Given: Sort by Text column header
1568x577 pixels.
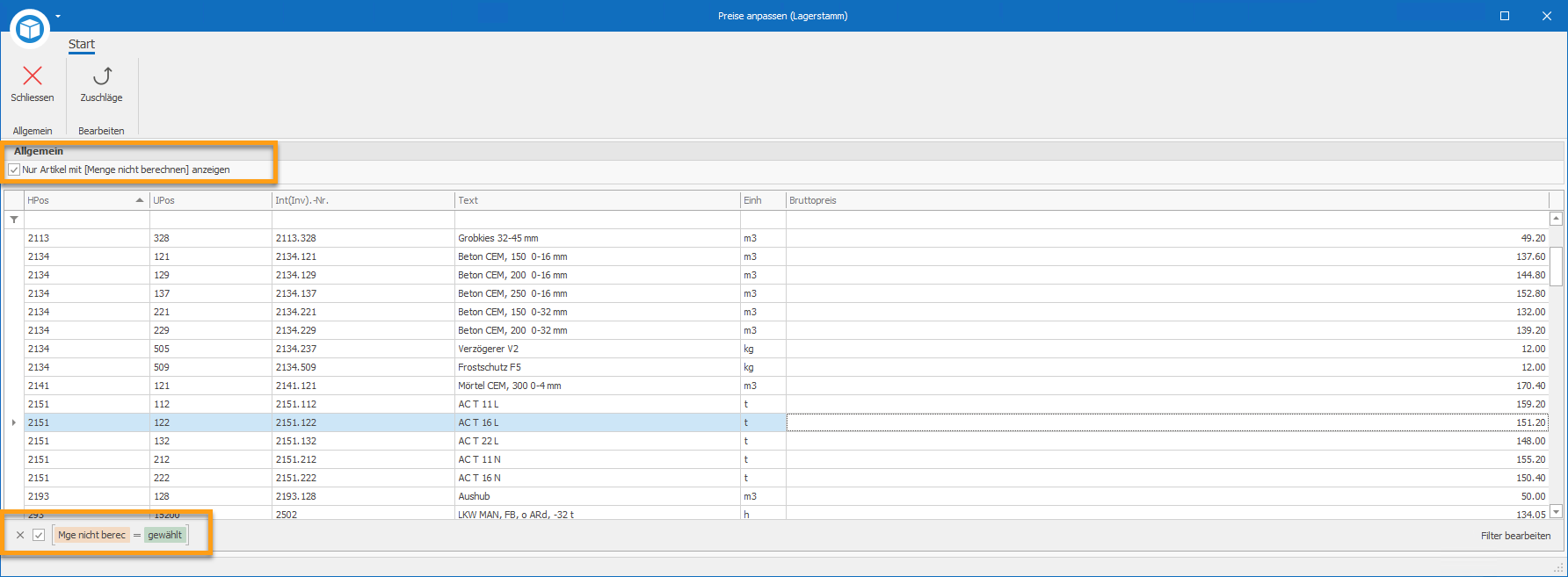Looking at the screenshot, I should click(x=598, y=200).
